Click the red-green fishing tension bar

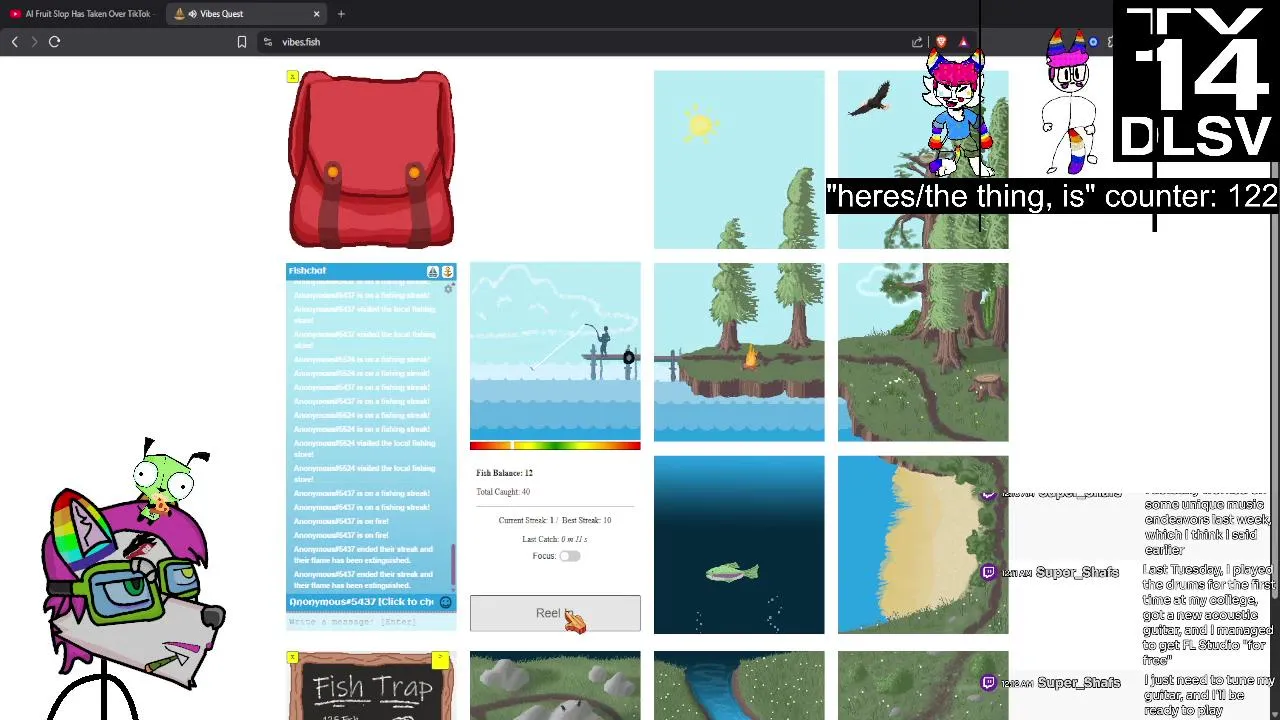coord(555,446)
